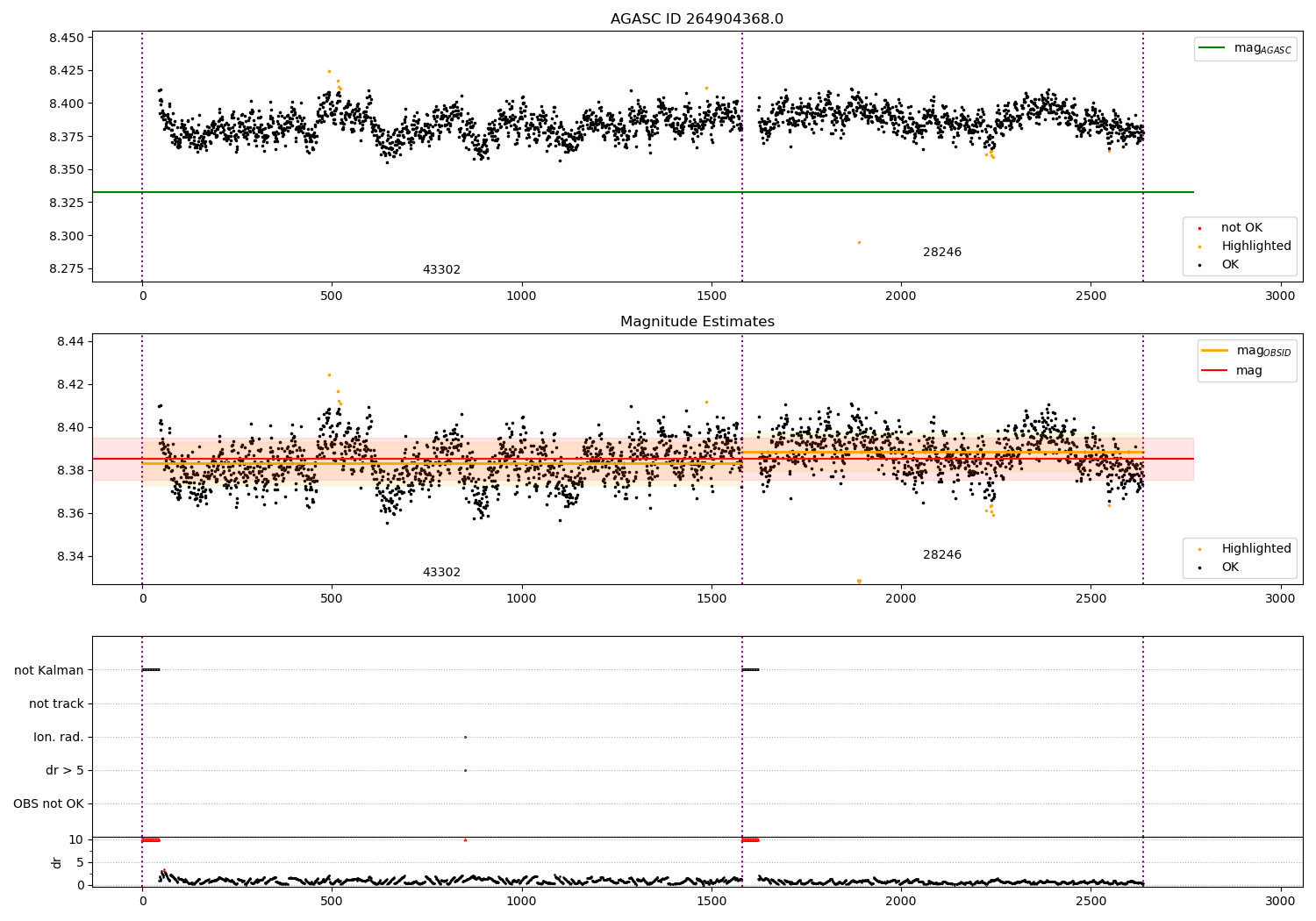Click the plot title AGASC ID 264904368.0
The height and width of the screenshot is (921, 1316).
[697, 19]
